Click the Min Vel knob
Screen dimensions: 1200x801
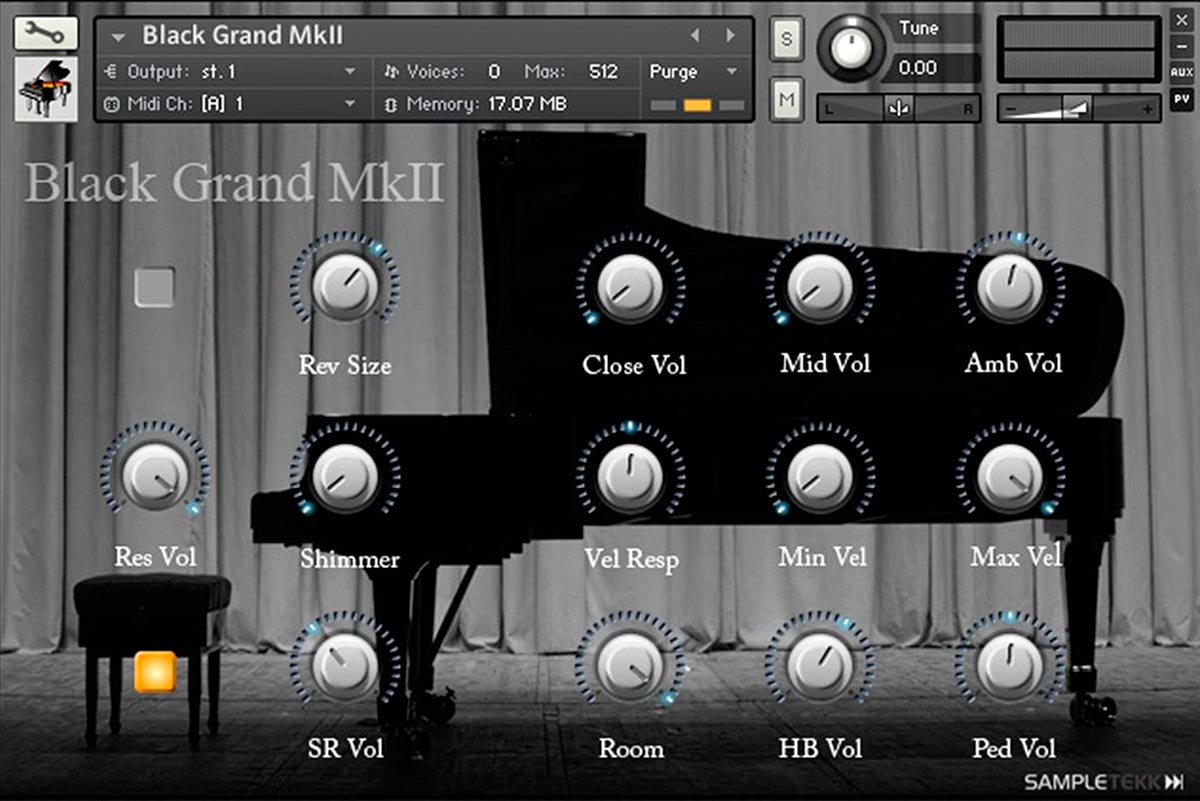(x=821, y=477)
